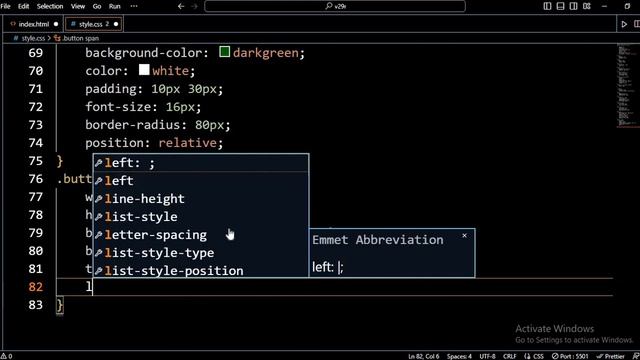Open the Edit menu

(24, 6)
